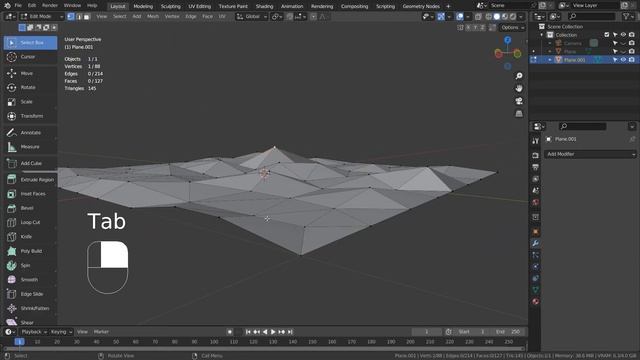This screenshot has width=640, height=360.
Task: Select the Measure tool
Action: click(30, 147)
